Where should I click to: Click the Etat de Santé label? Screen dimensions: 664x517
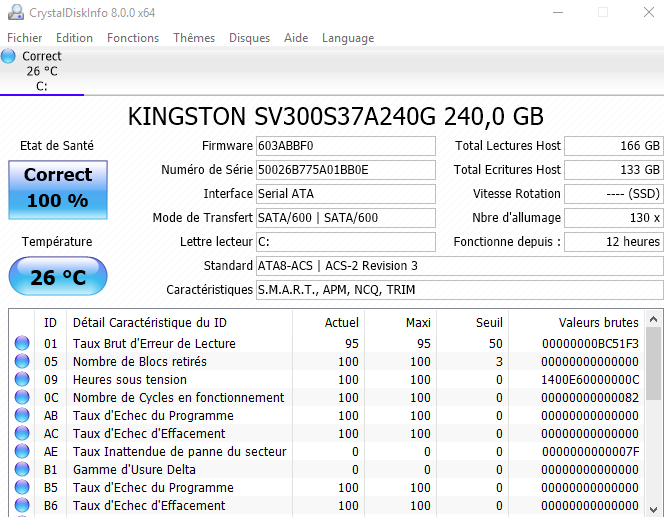57,146
